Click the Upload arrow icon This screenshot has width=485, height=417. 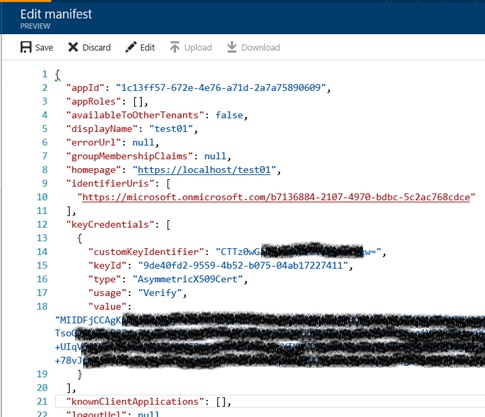175,47
